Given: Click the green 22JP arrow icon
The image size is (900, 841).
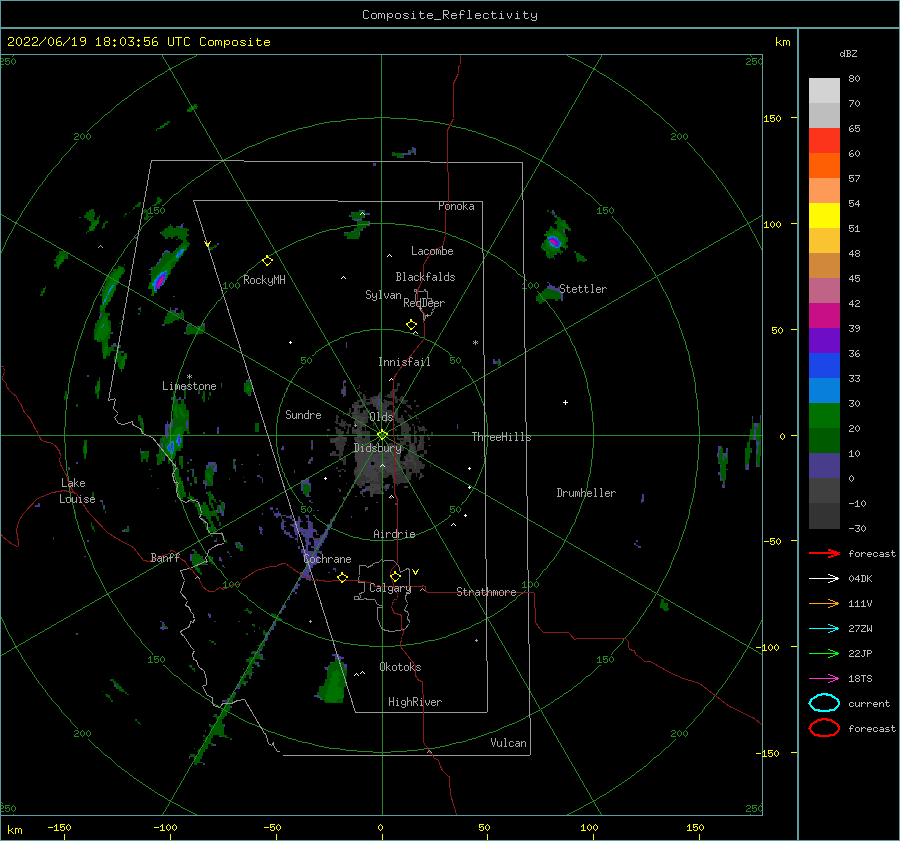Looking at the screenshot, I should pos(824,653).
